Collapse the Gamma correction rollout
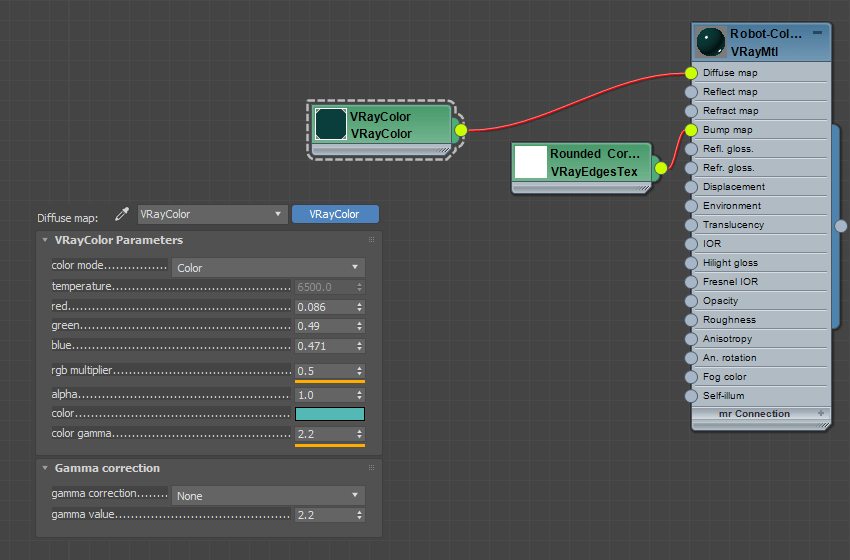 [x=45, y=468]
